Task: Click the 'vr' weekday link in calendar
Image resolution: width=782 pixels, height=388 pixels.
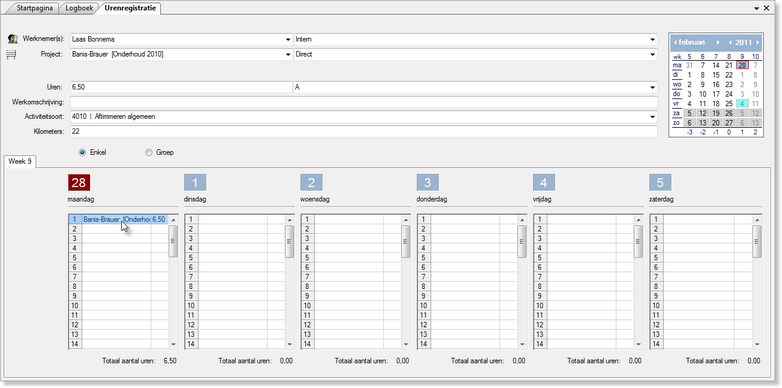Action: tap(676, 104)
